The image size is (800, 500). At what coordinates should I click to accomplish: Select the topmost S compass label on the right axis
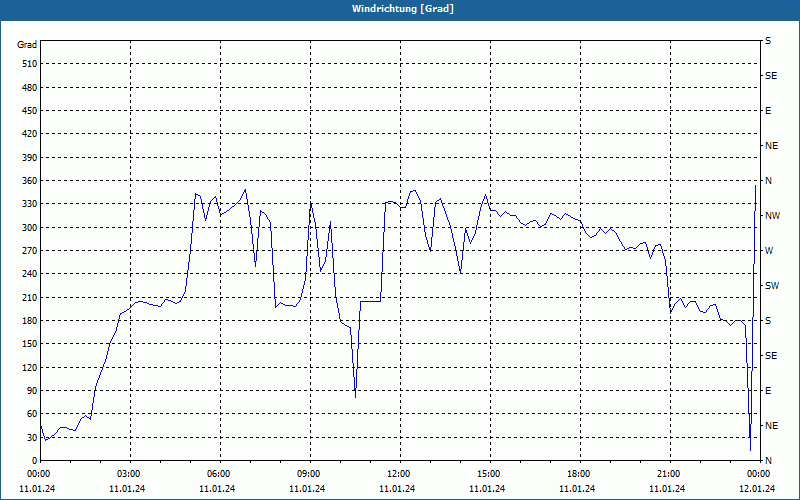point(768,41)
